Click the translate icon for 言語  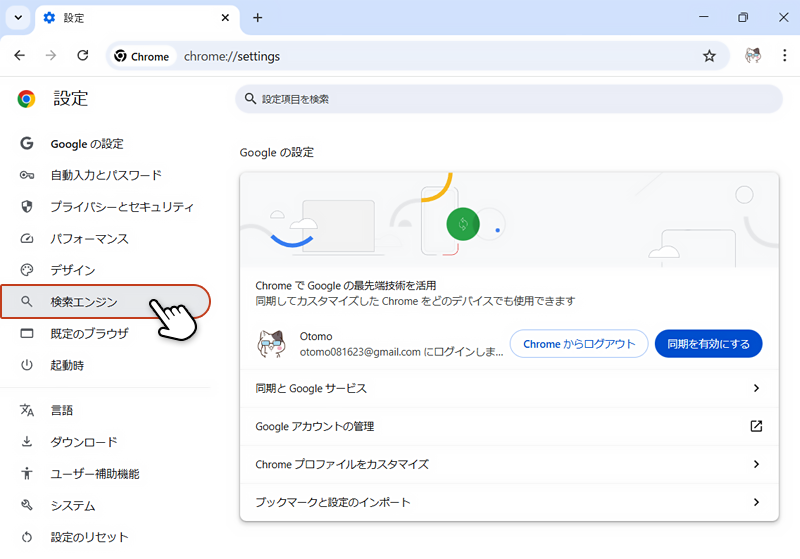point(27,410)
